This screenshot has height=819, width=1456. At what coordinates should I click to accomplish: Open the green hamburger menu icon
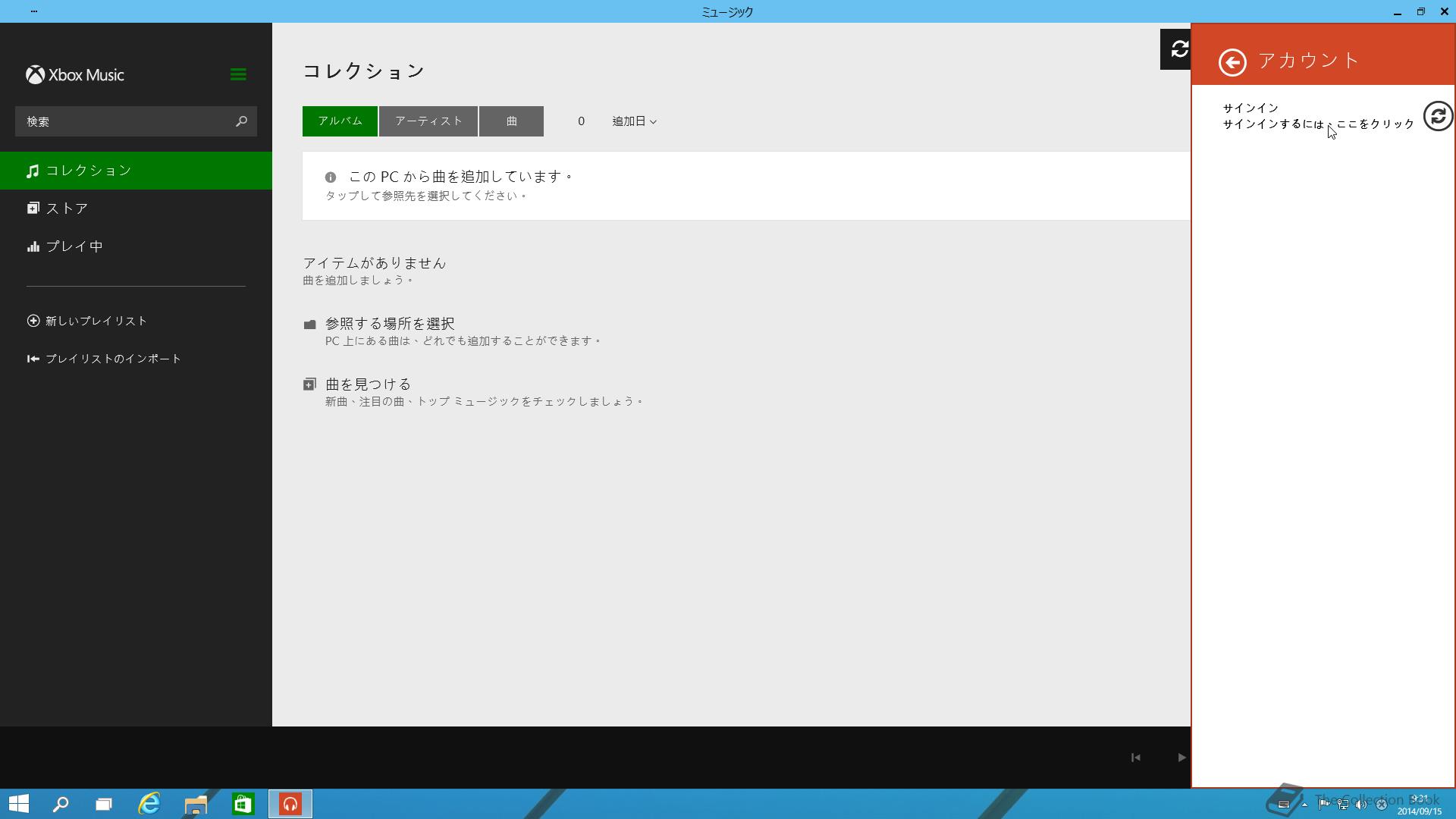[x=238, y=74]
